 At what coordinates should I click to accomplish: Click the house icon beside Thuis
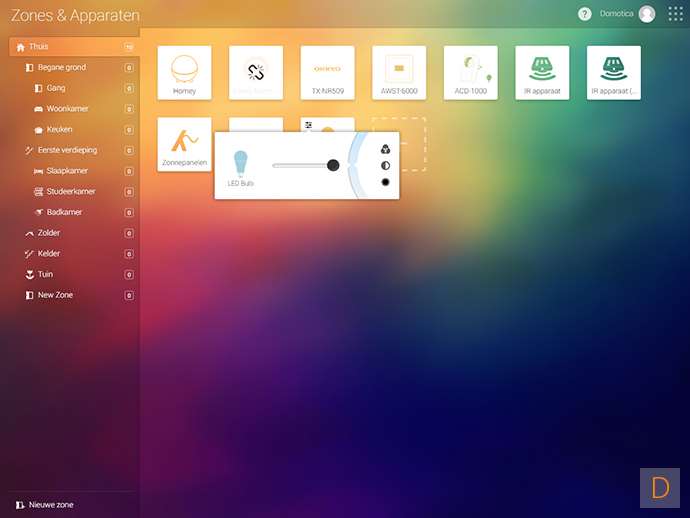21,47
